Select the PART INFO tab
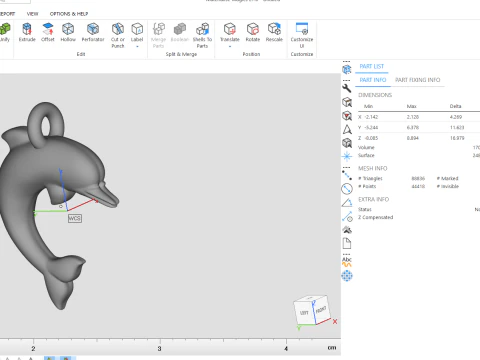Viewport: 480px width, 360px height. pos(373,80)
